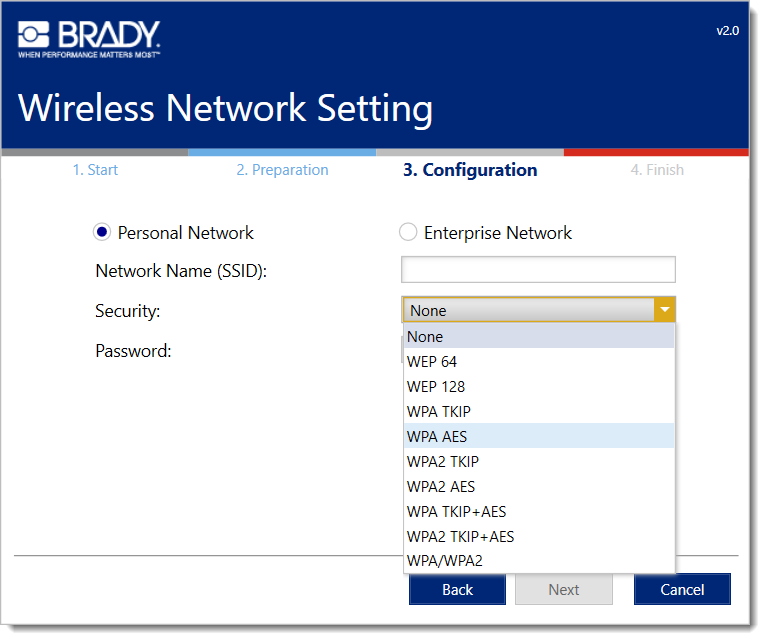The width and height of the screenshot is (765, 640).
Task: Select the WPA/WPA2 mixed option
Action: click(x=539, y=560)
